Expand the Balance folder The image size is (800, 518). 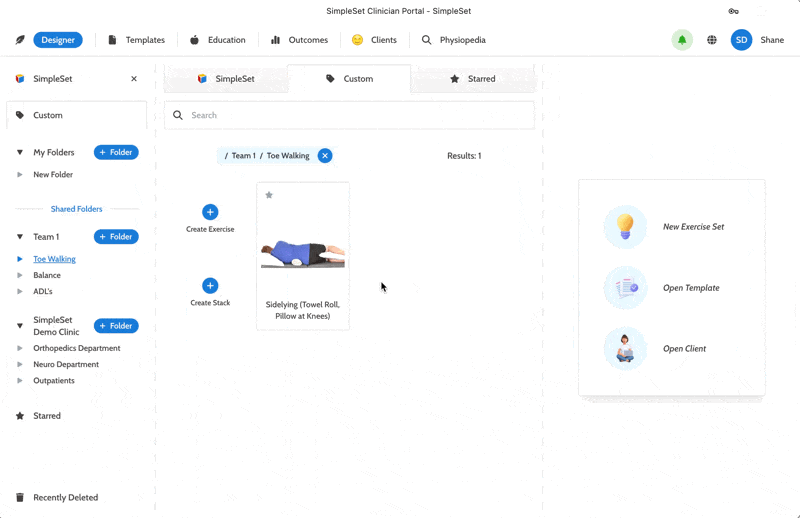pos(20,276)
